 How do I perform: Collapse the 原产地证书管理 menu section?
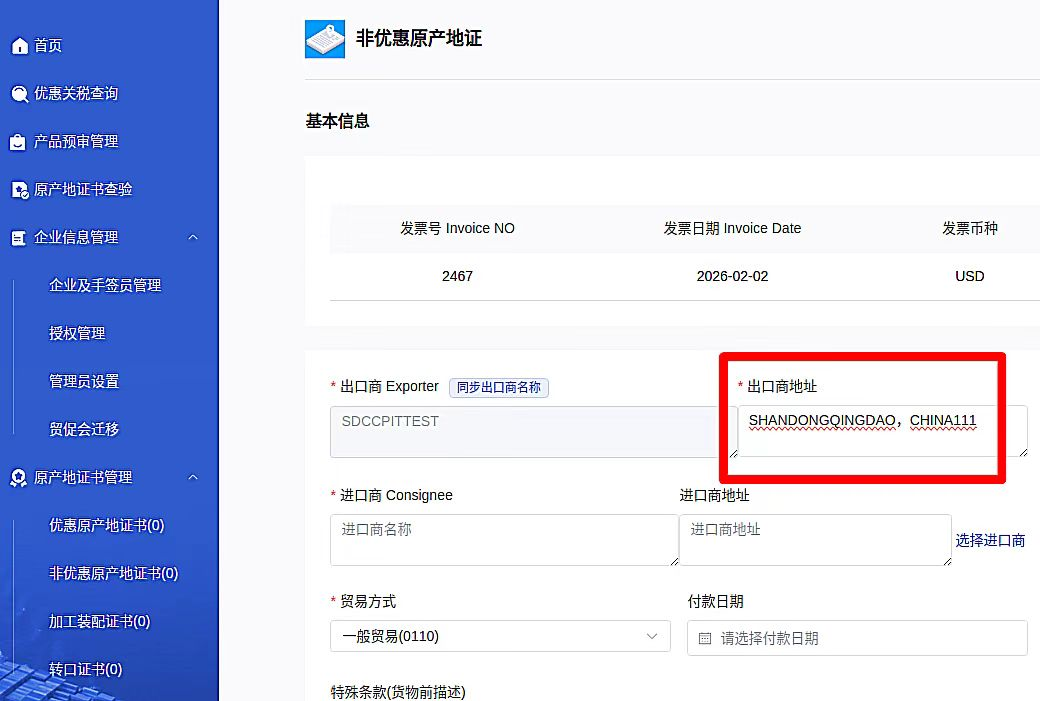[x=193, y=478]
